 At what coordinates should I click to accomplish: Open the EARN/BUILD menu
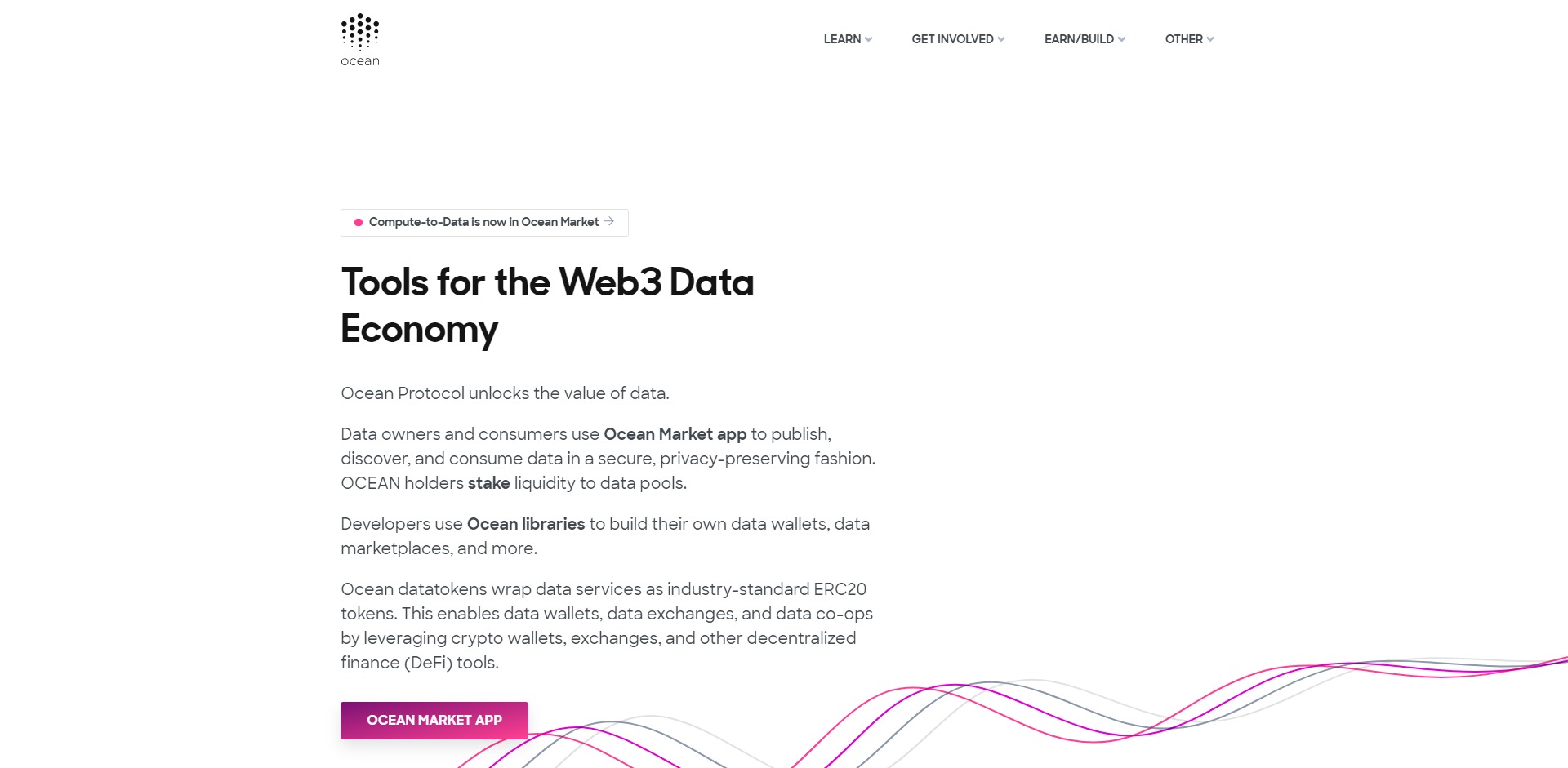(1079, 39)
